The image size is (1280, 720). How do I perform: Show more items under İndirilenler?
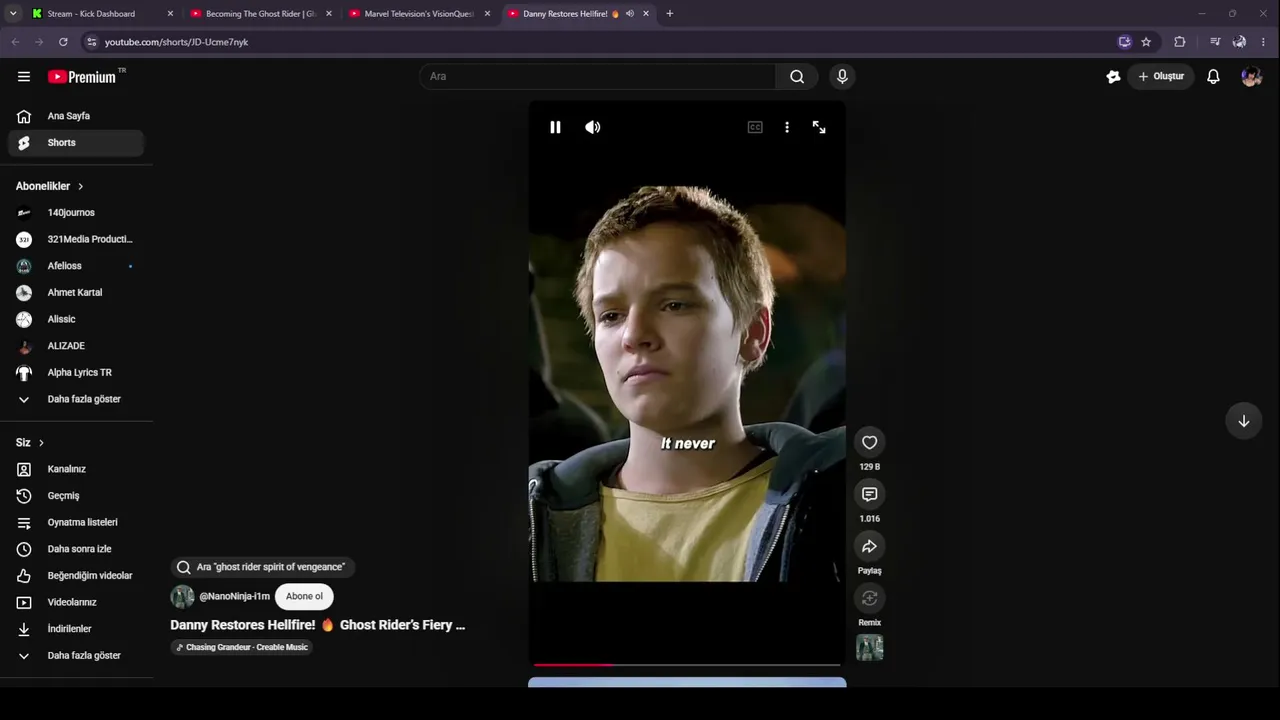[76, 656]
